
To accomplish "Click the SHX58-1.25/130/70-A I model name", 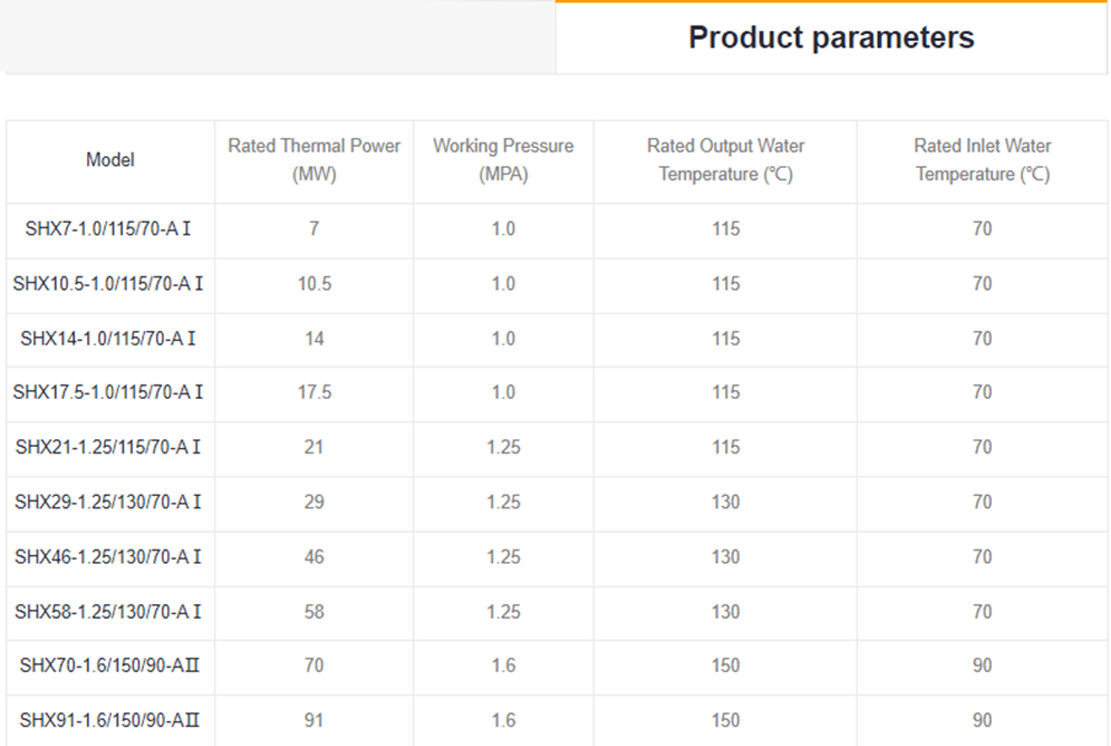I will click(x=108, y=611).
